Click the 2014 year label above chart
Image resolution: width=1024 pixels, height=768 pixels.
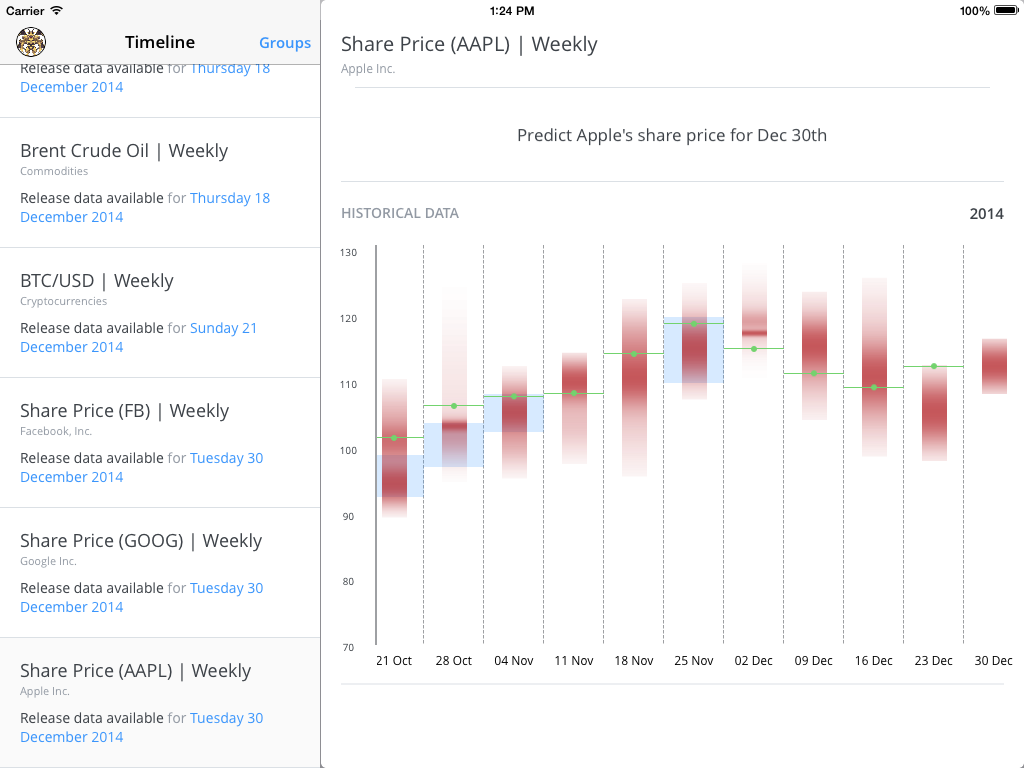(x=986, y=214)
